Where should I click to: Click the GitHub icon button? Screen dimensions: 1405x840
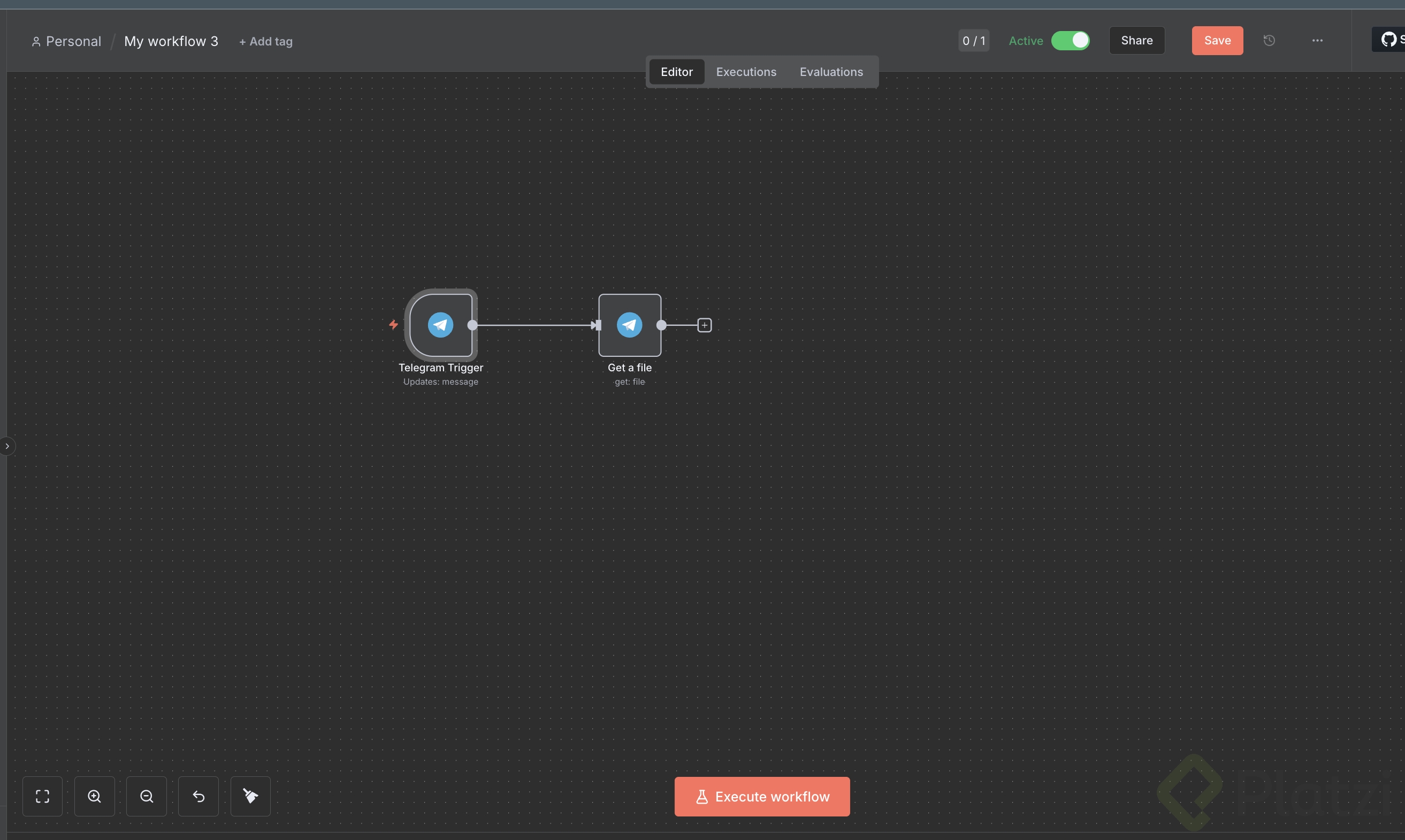(1389, 40)
